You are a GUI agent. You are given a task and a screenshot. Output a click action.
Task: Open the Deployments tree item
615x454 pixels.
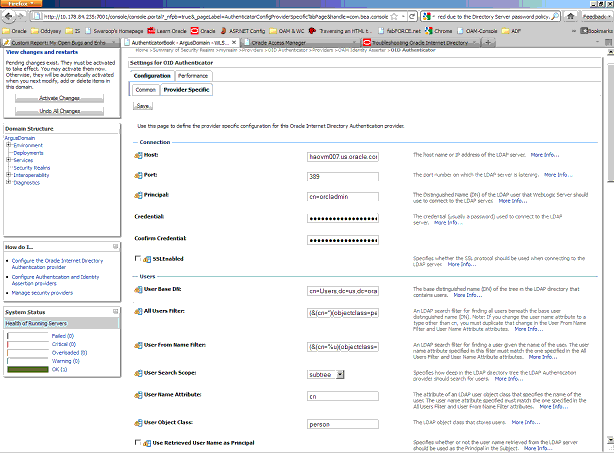click(x=28, y=153)
